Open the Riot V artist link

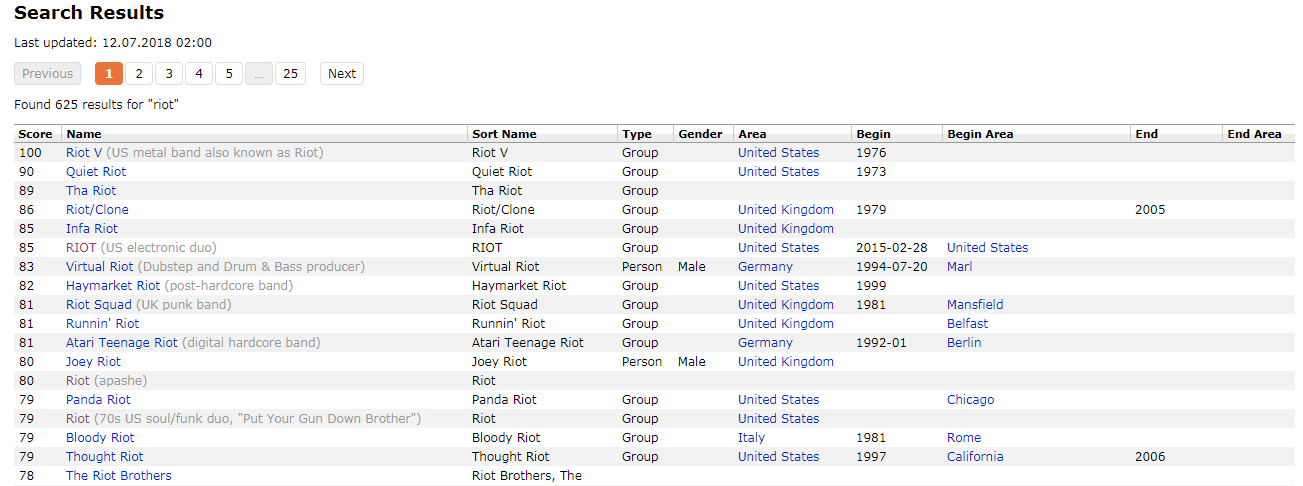[84, 153]
